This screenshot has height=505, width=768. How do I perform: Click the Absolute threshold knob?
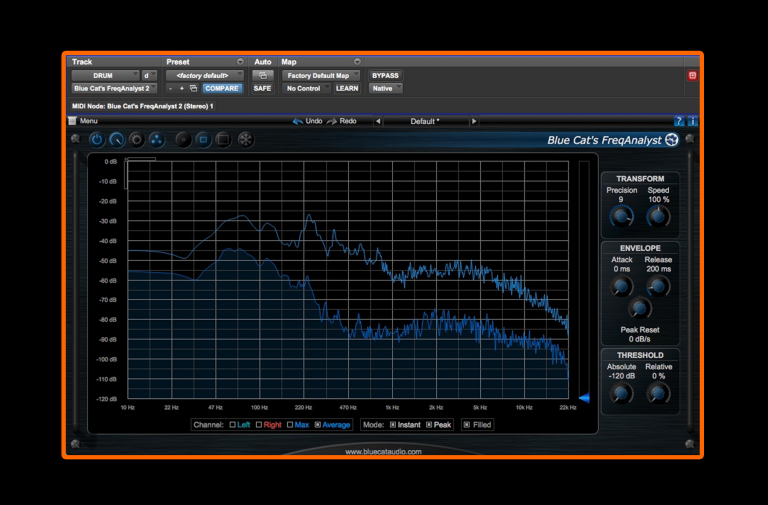[622, 393]
